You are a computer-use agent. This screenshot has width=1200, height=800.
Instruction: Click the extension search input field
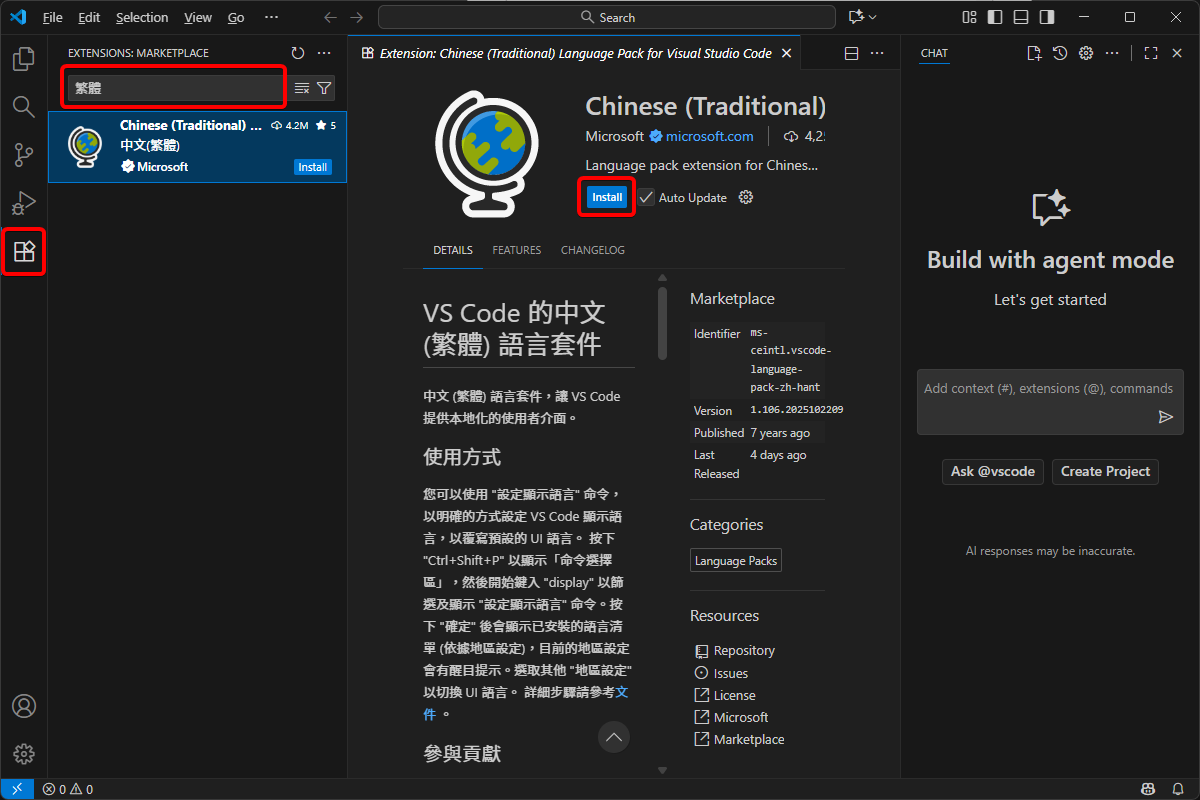pyautogui.click(x=175, y=88)
